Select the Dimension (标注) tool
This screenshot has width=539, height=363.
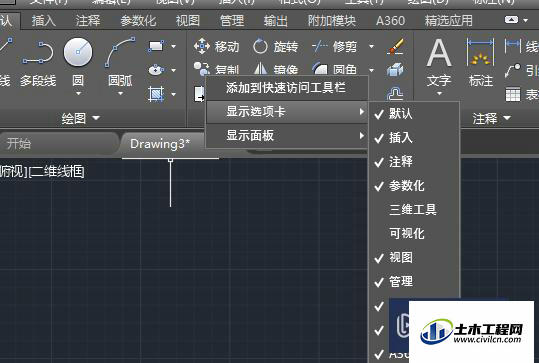click(481, 62)
